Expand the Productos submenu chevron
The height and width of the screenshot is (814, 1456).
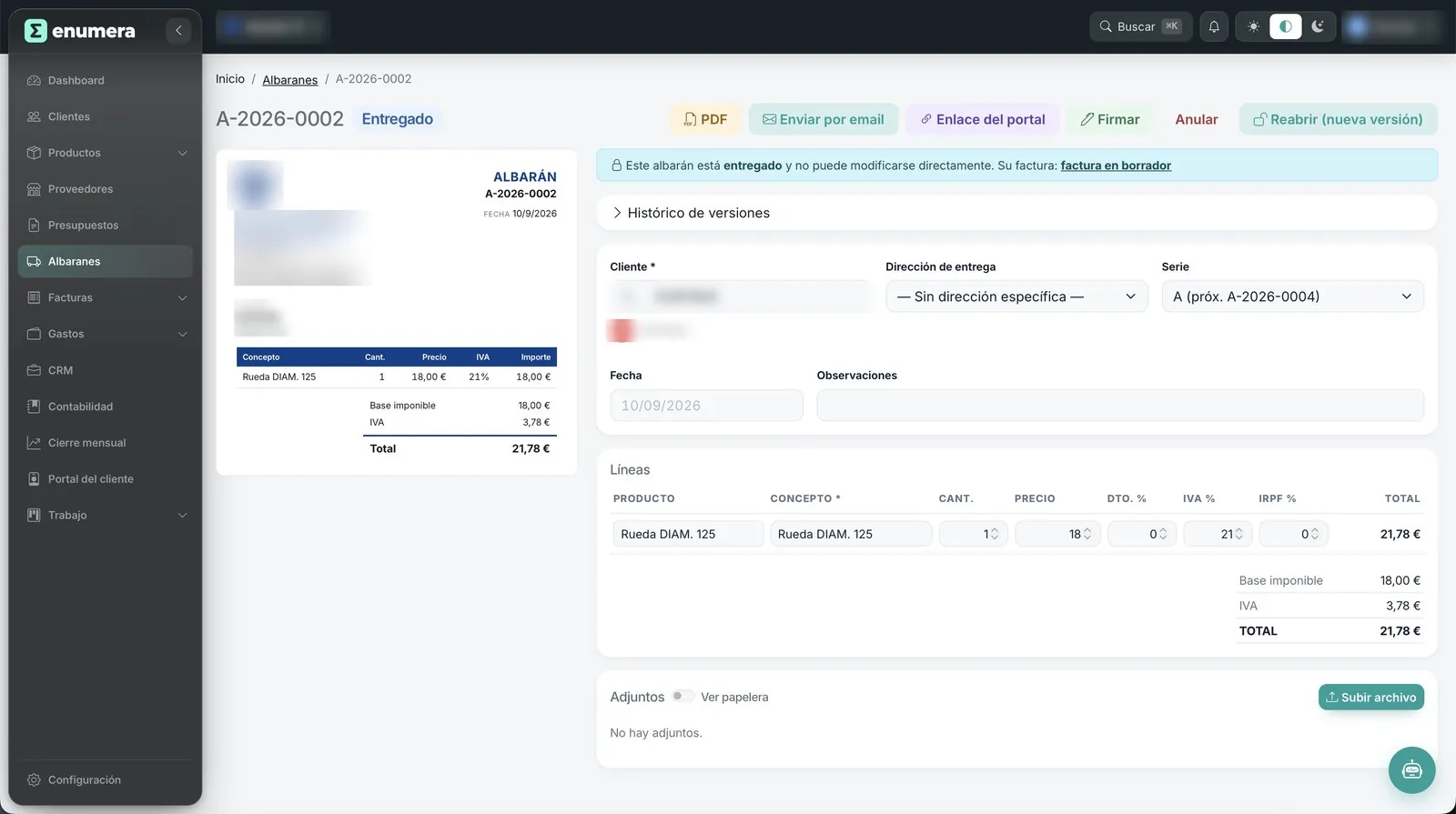coord(182,153)
